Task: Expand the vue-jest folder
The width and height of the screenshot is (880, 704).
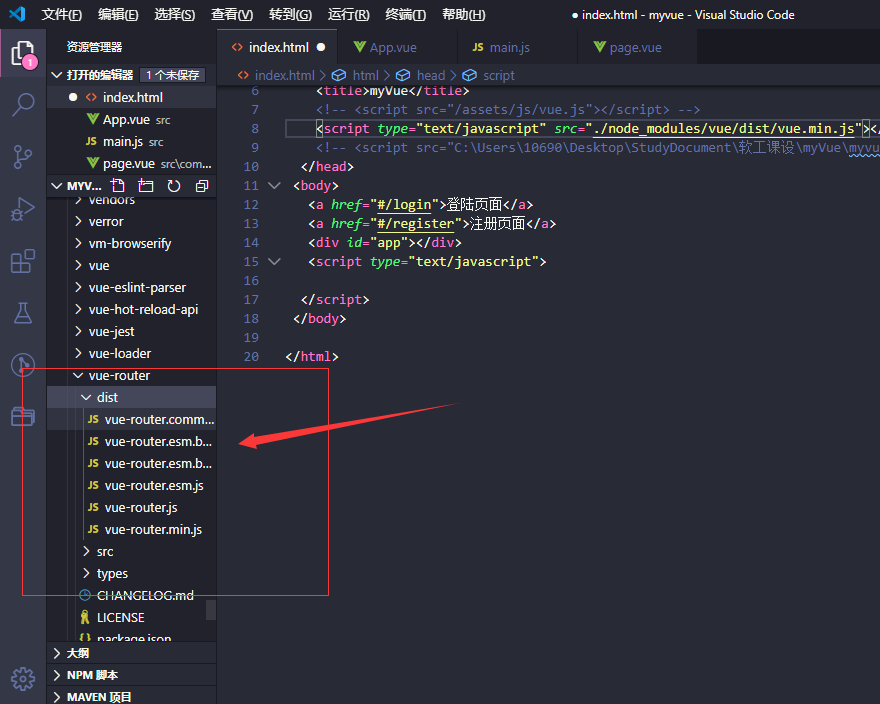Action: 131,331
